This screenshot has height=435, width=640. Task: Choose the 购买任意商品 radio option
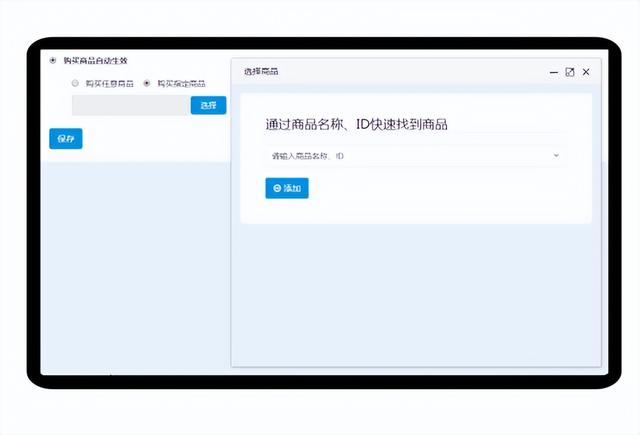point(75,84)
